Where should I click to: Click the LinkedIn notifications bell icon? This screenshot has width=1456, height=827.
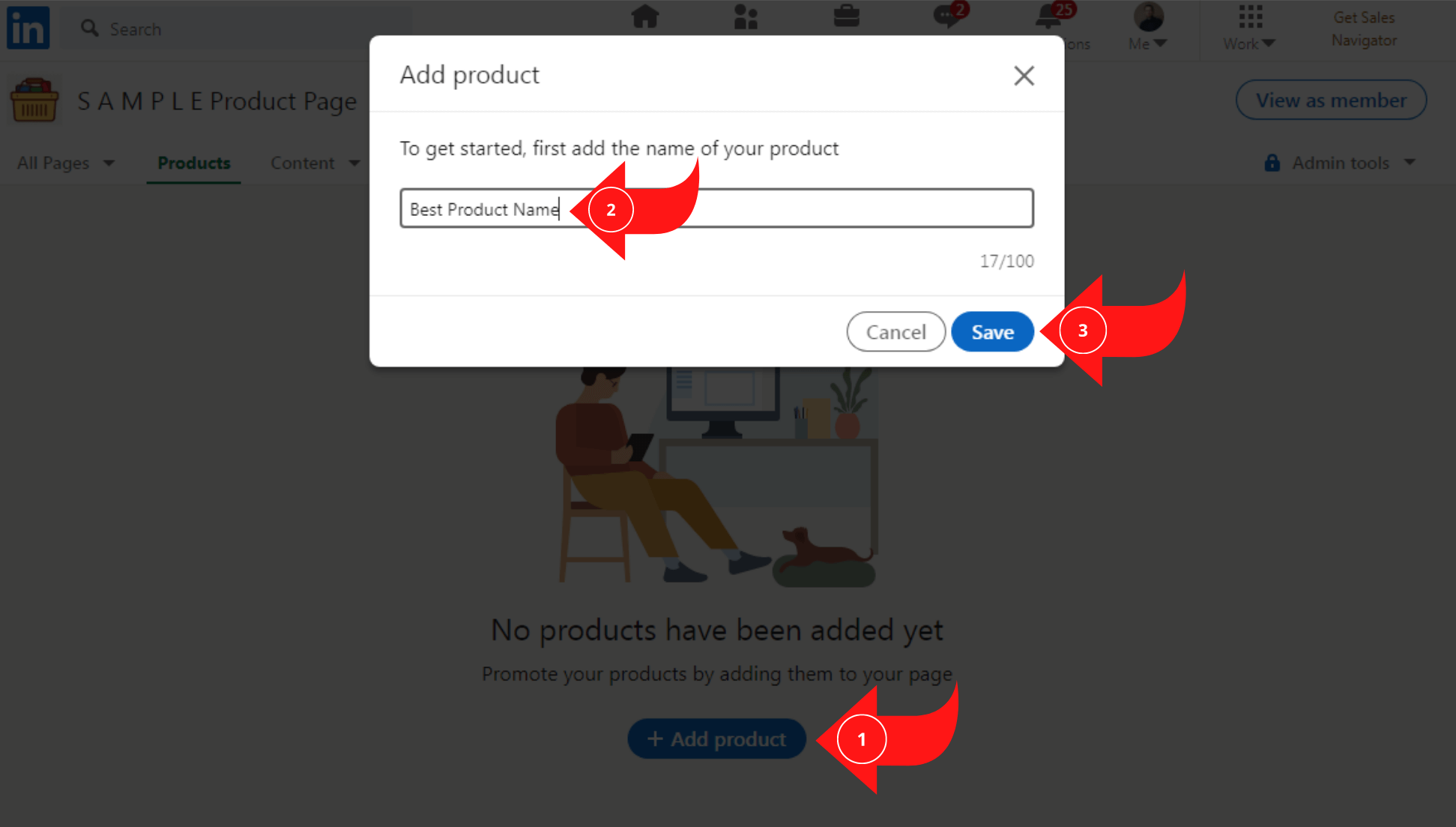click(x=1048, y=18)
